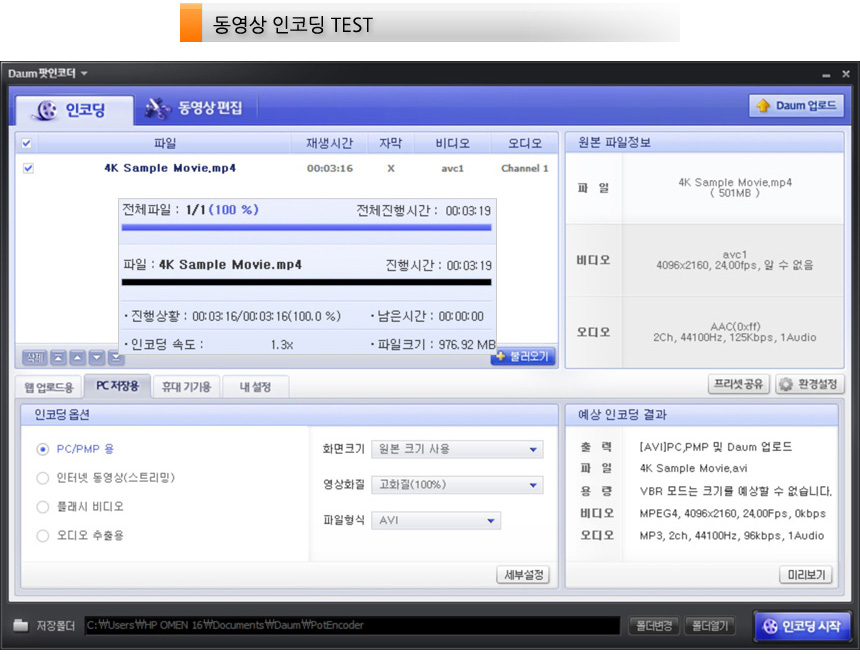860x654 pixels.
Task: Click the Daum 업로드 upload button
Action: click(x=796, y=106)
